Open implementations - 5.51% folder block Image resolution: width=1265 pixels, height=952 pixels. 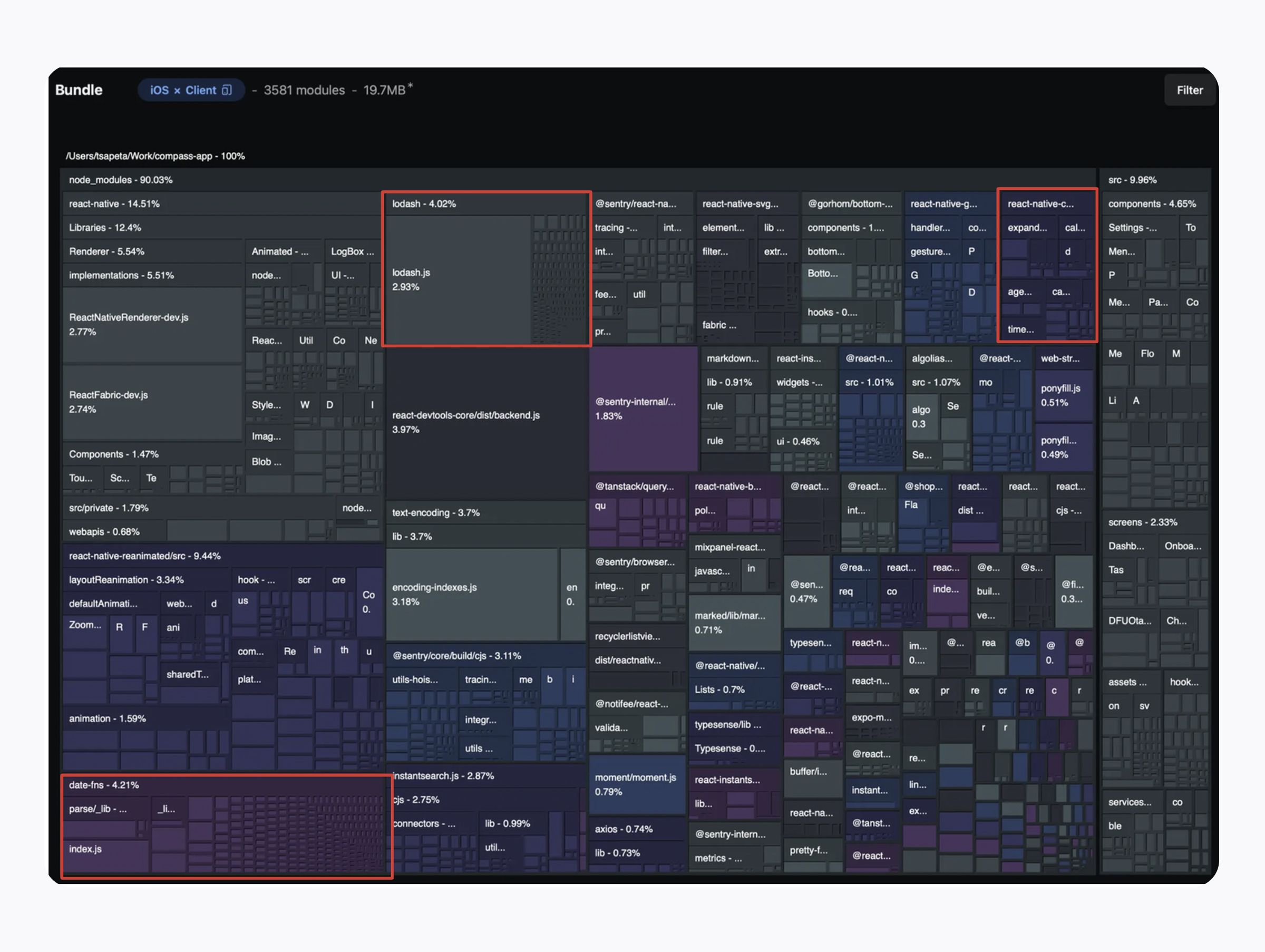[x=153, y=276]
